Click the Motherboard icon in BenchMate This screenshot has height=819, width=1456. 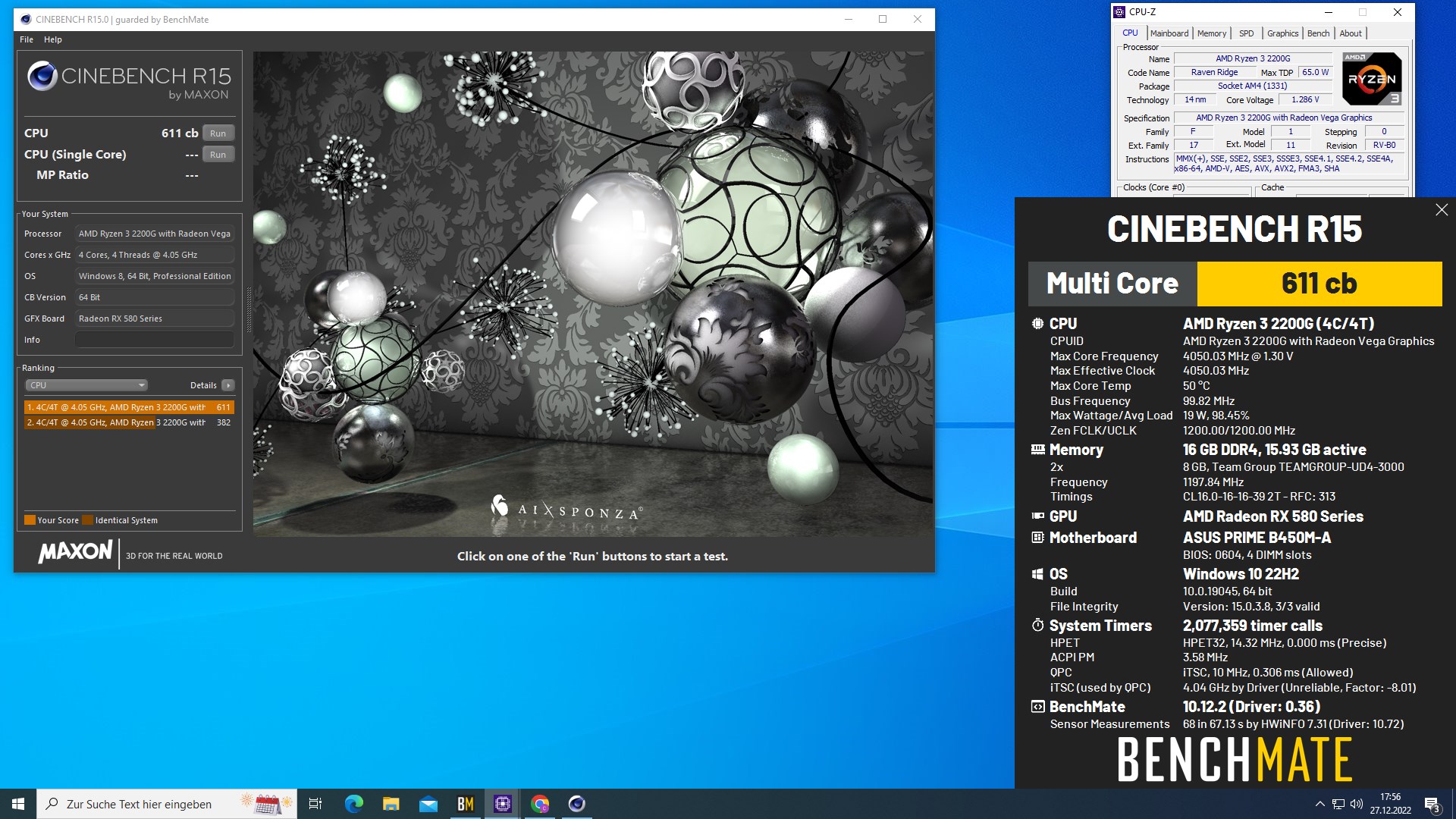click(x=1037, y=538)
